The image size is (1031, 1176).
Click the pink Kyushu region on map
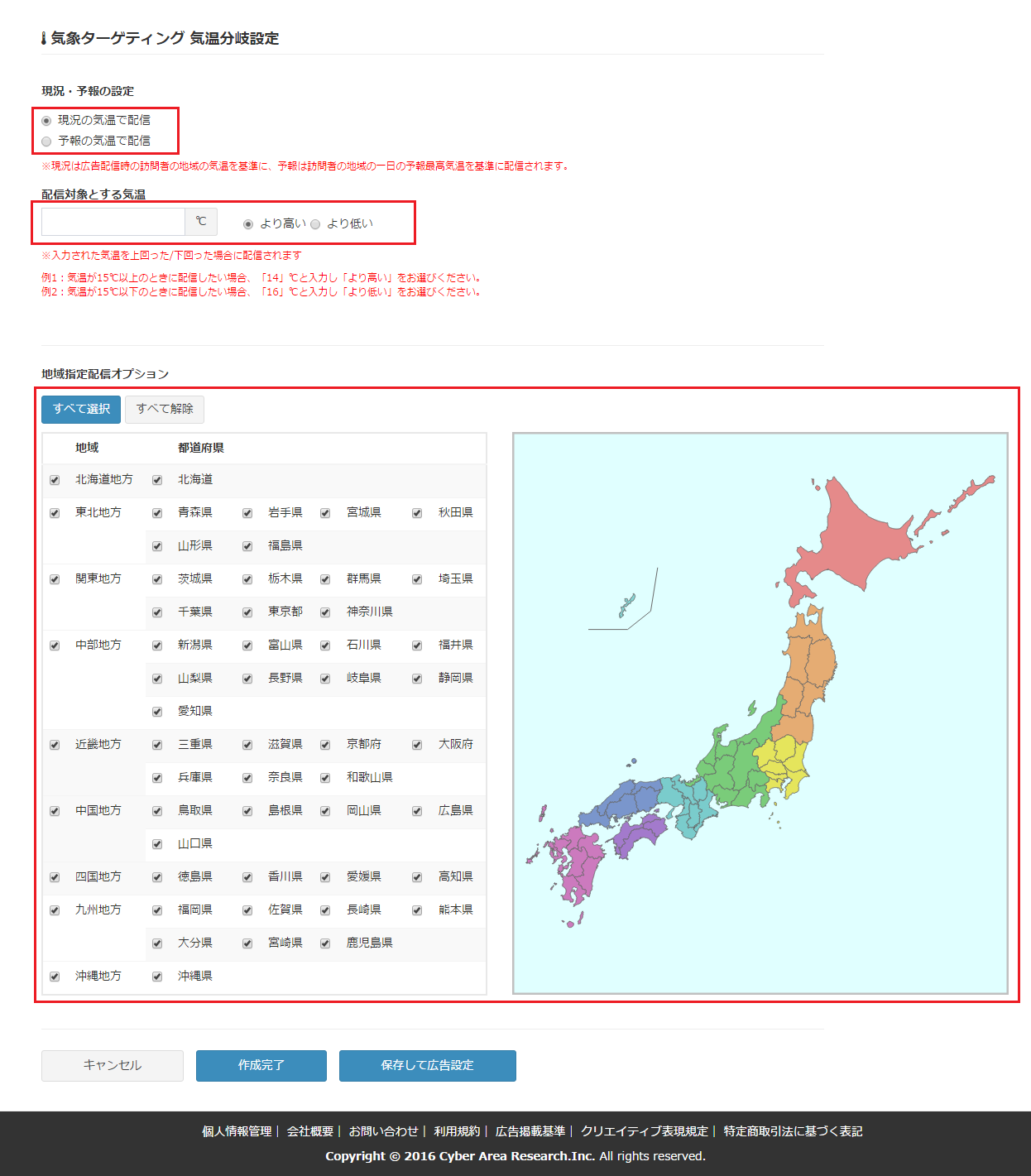coord(579,861)
